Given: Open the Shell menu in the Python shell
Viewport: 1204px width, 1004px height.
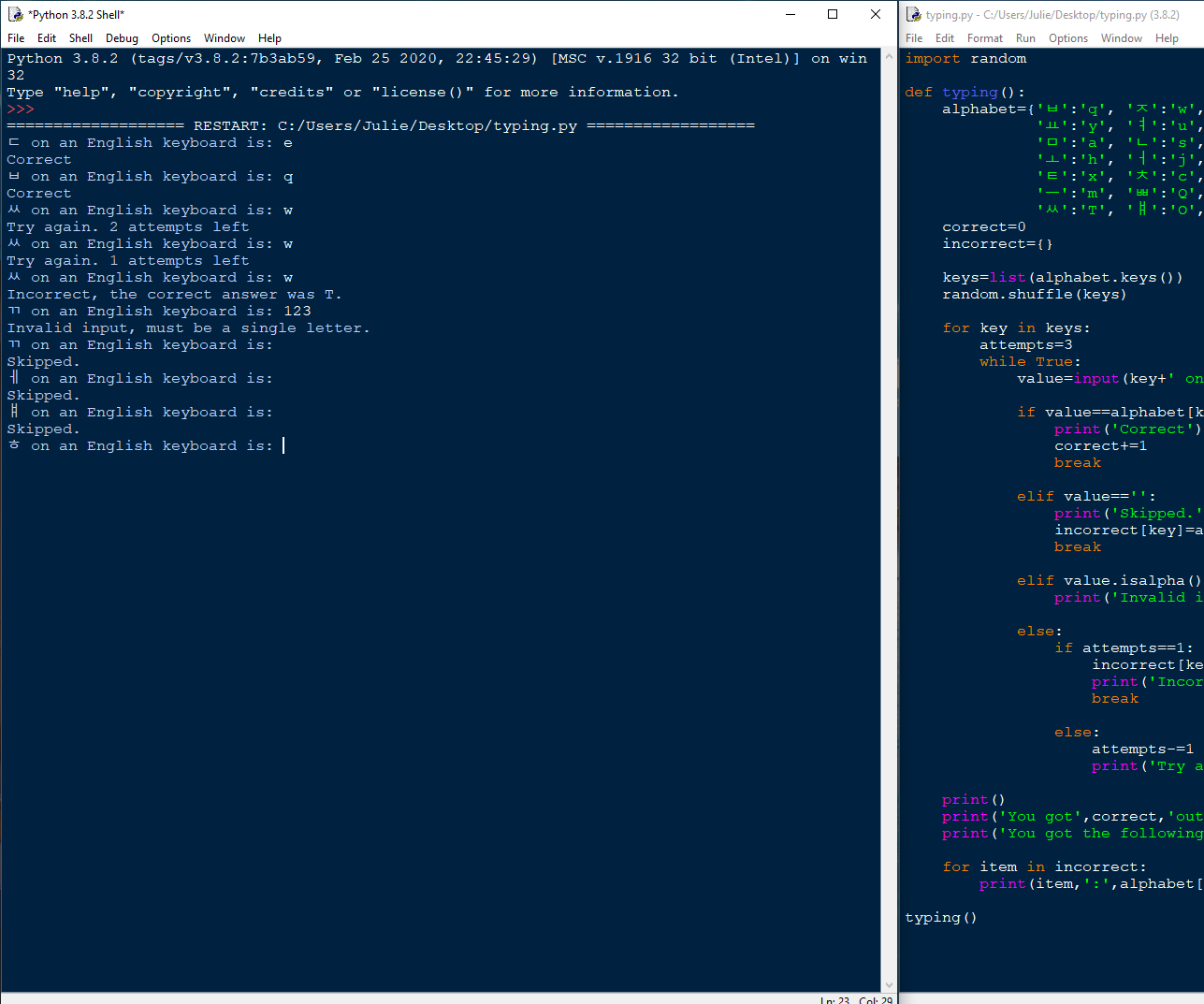Looking at the screenshot, I should [80, 38].
